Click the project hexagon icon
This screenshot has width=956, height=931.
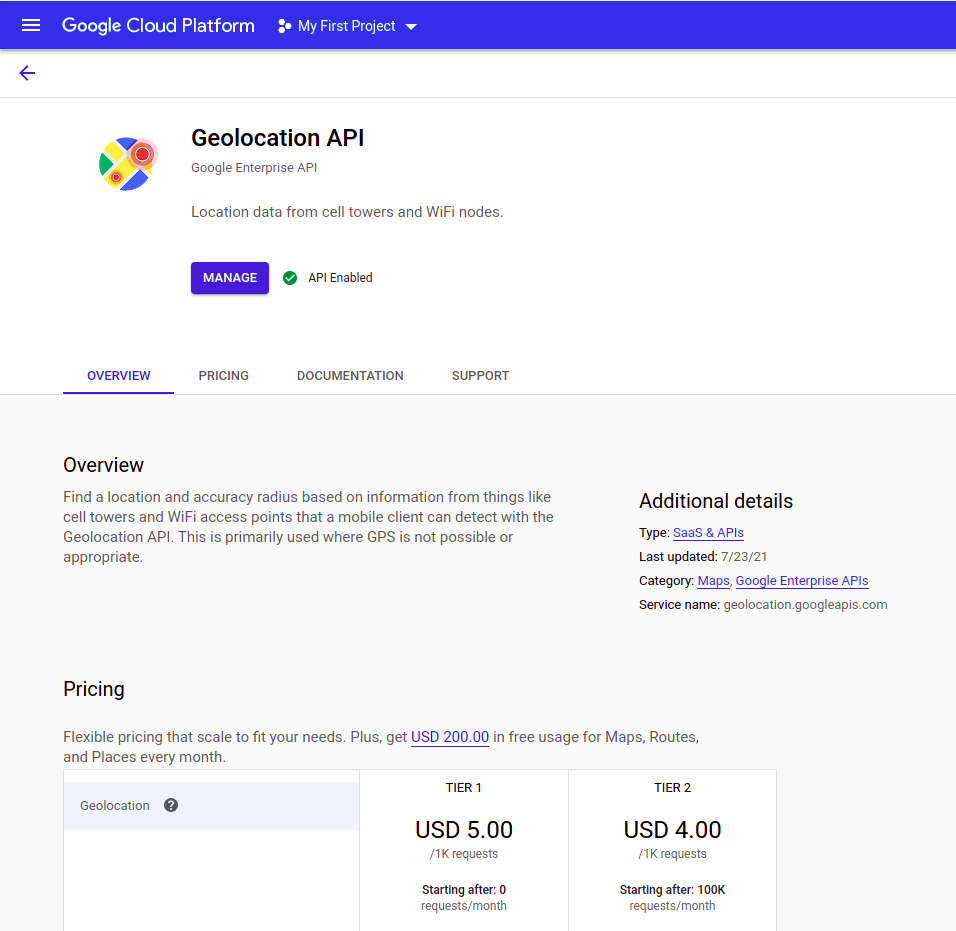click(x=284, y=26)
